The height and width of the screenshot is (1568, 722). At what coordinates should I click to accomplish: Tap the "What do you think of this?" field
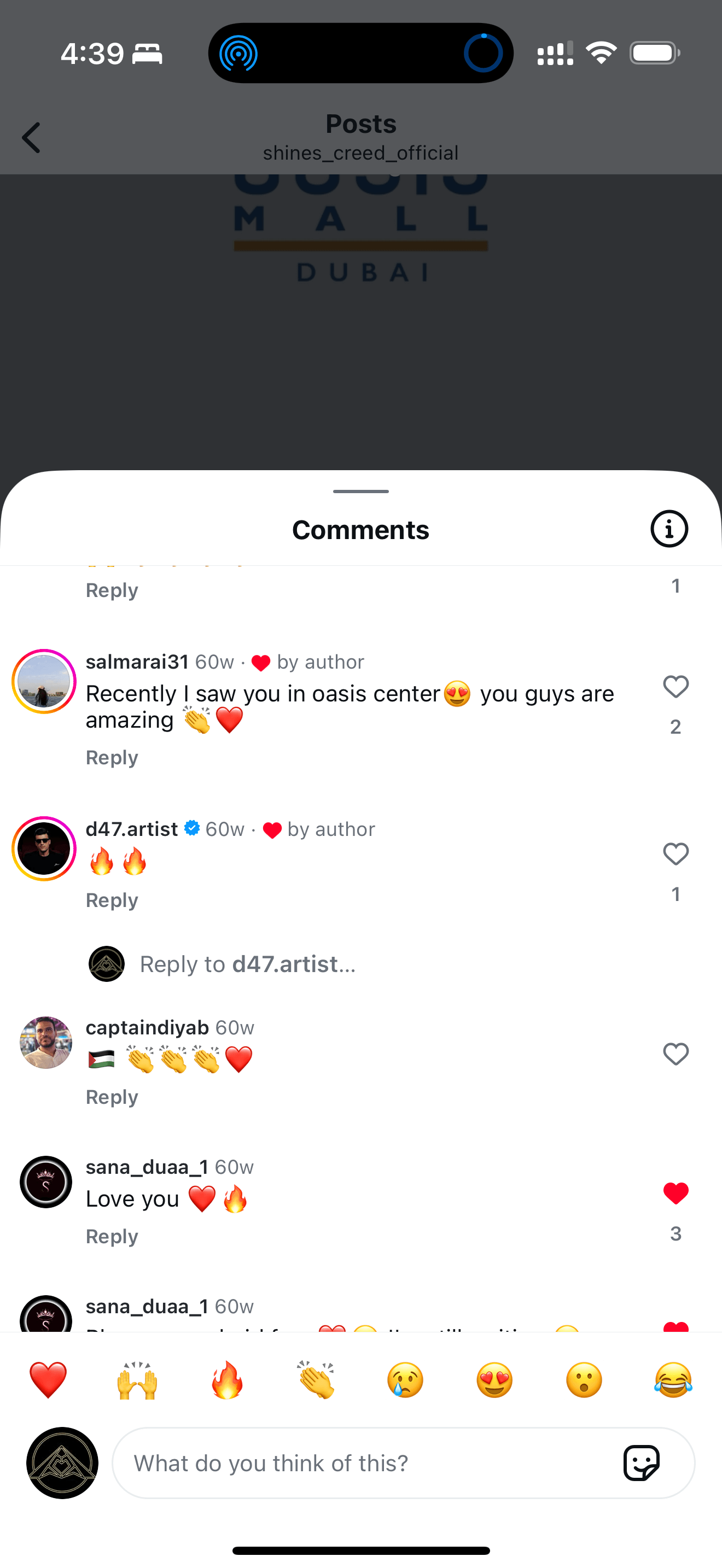pyautogui.click(x=365, y=1462)
